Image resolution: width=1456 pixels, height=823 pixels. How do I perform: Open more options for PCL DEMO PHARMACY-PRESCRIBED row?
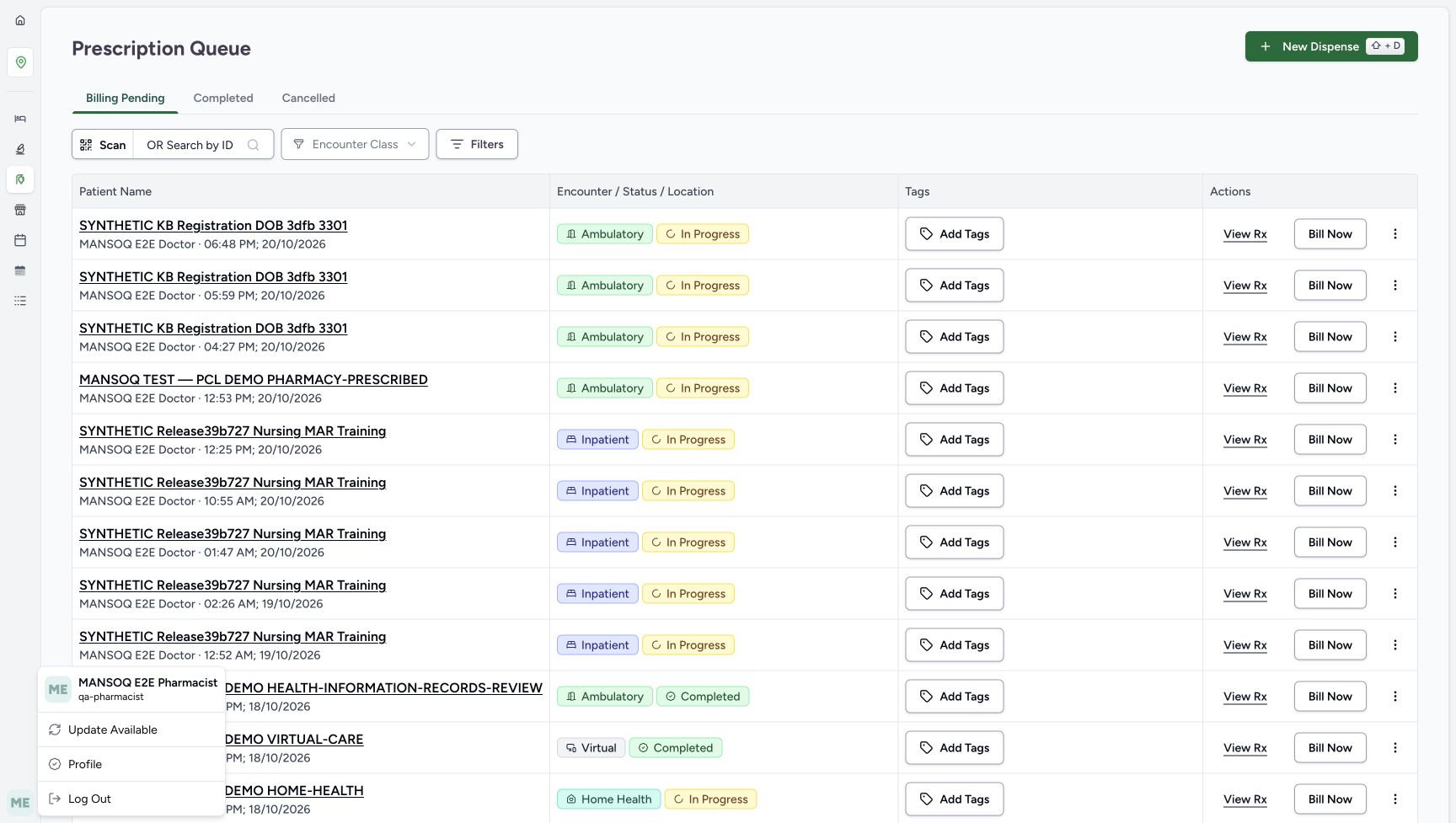pos(1395,388)
